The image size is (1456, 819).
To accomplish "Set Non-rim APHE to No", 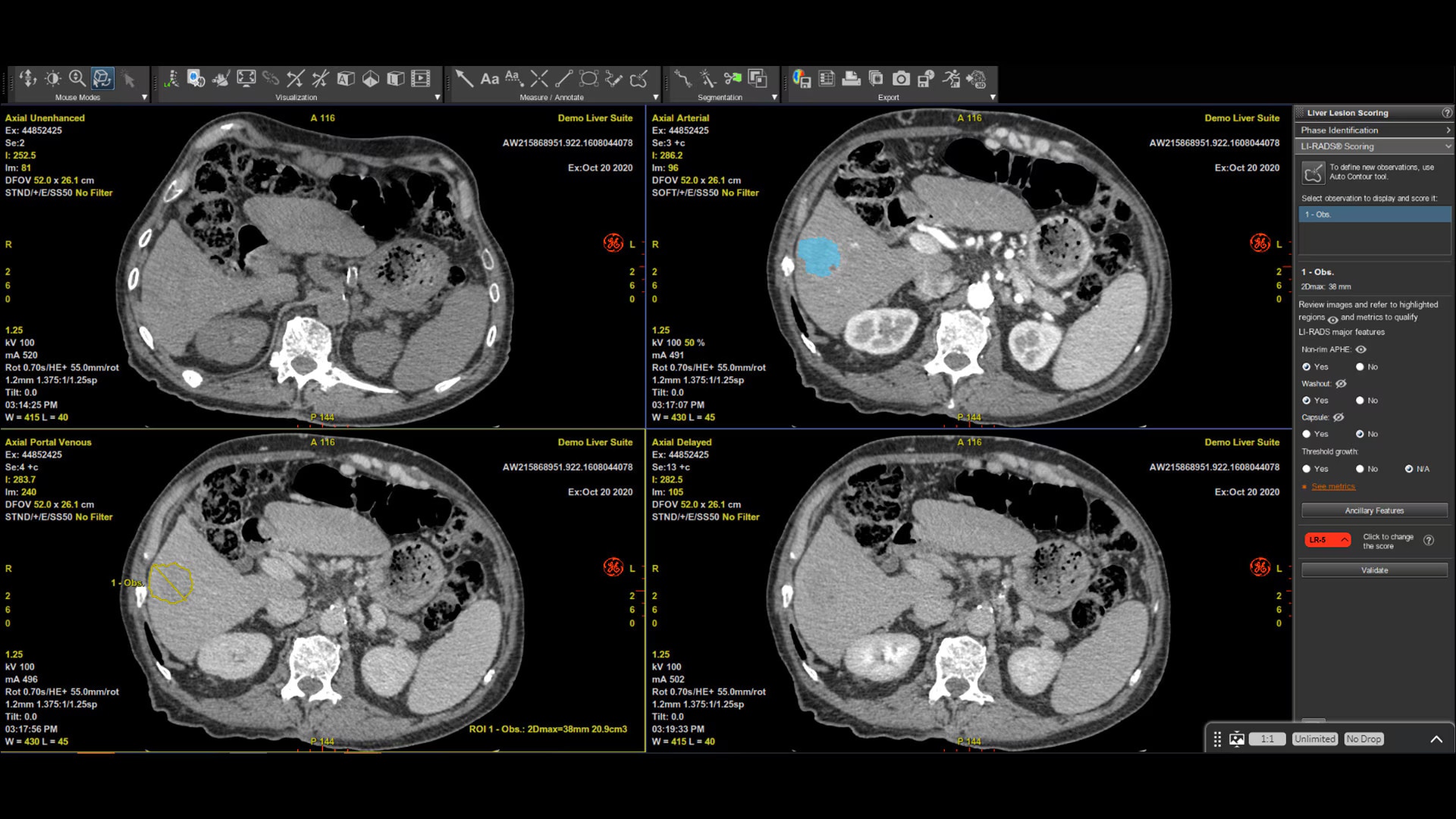I will (1360, 367).
